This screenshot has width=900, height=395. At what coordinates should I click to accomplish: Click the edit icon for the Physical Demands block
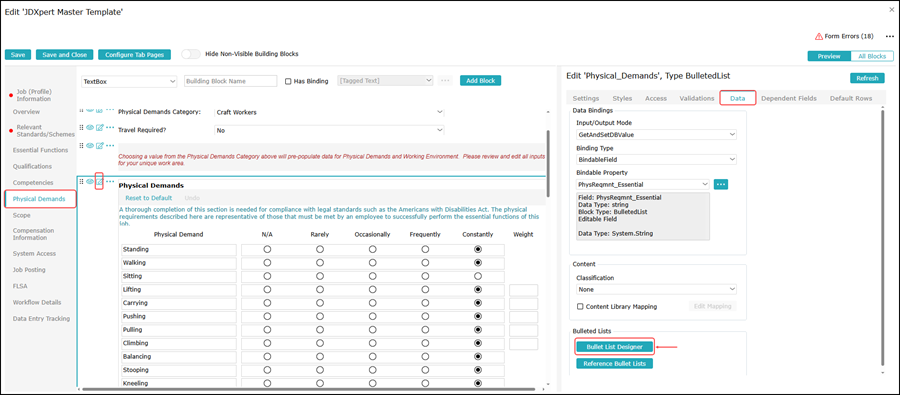tap(99, 182)
